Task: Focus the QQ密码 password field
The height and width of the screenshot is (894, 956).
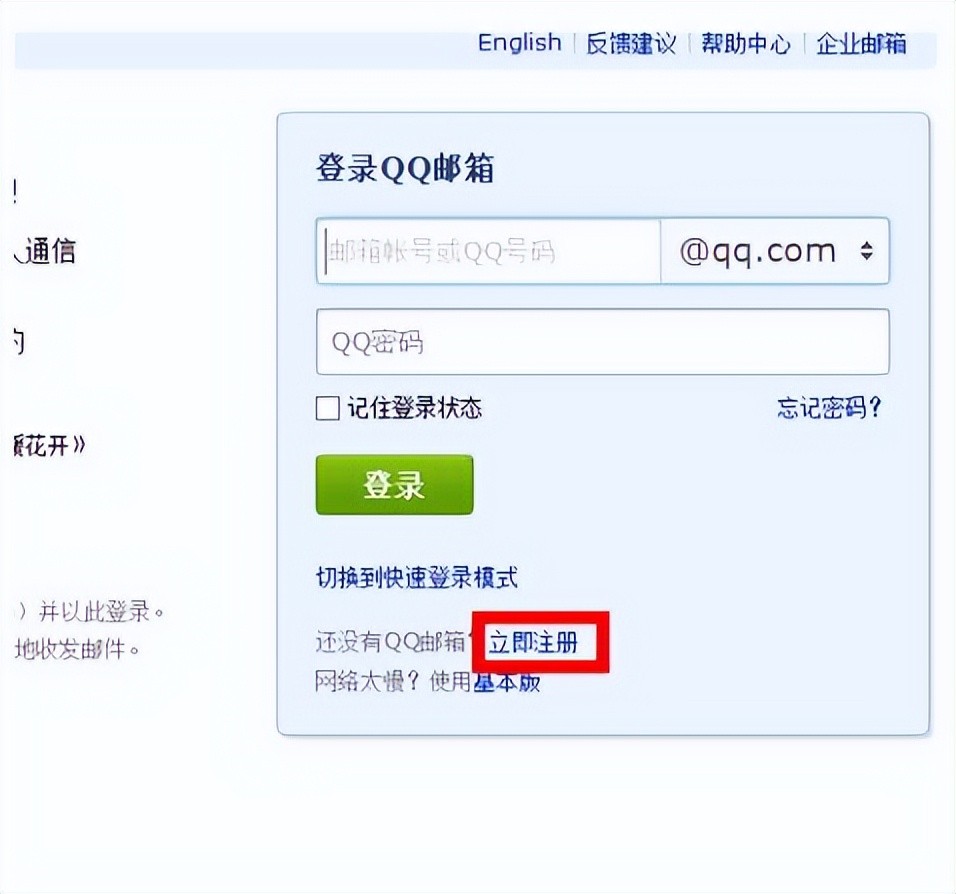Action: (x=602, y=342)
